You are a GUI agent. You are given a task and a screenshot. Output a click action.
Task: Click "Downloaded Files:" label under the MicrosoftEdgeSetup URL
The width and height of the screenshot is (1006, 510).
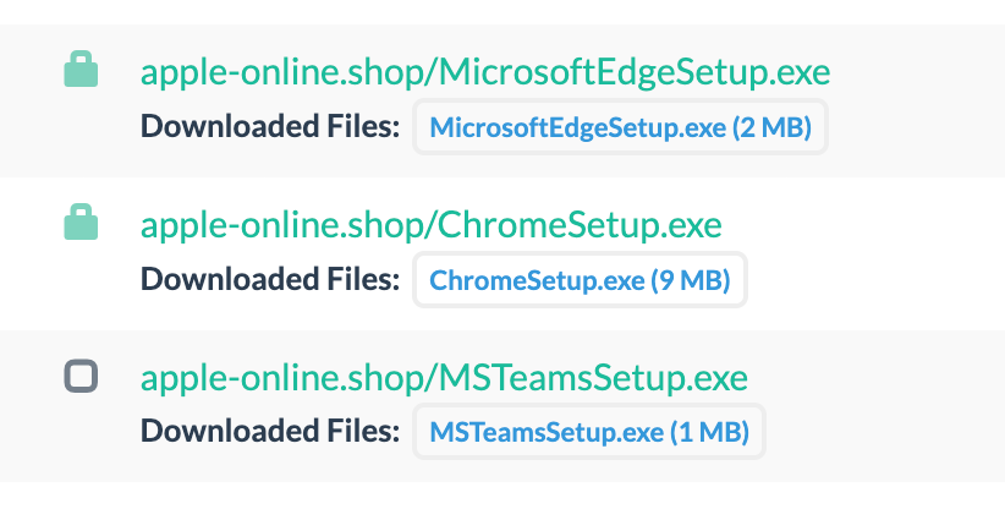270,127
